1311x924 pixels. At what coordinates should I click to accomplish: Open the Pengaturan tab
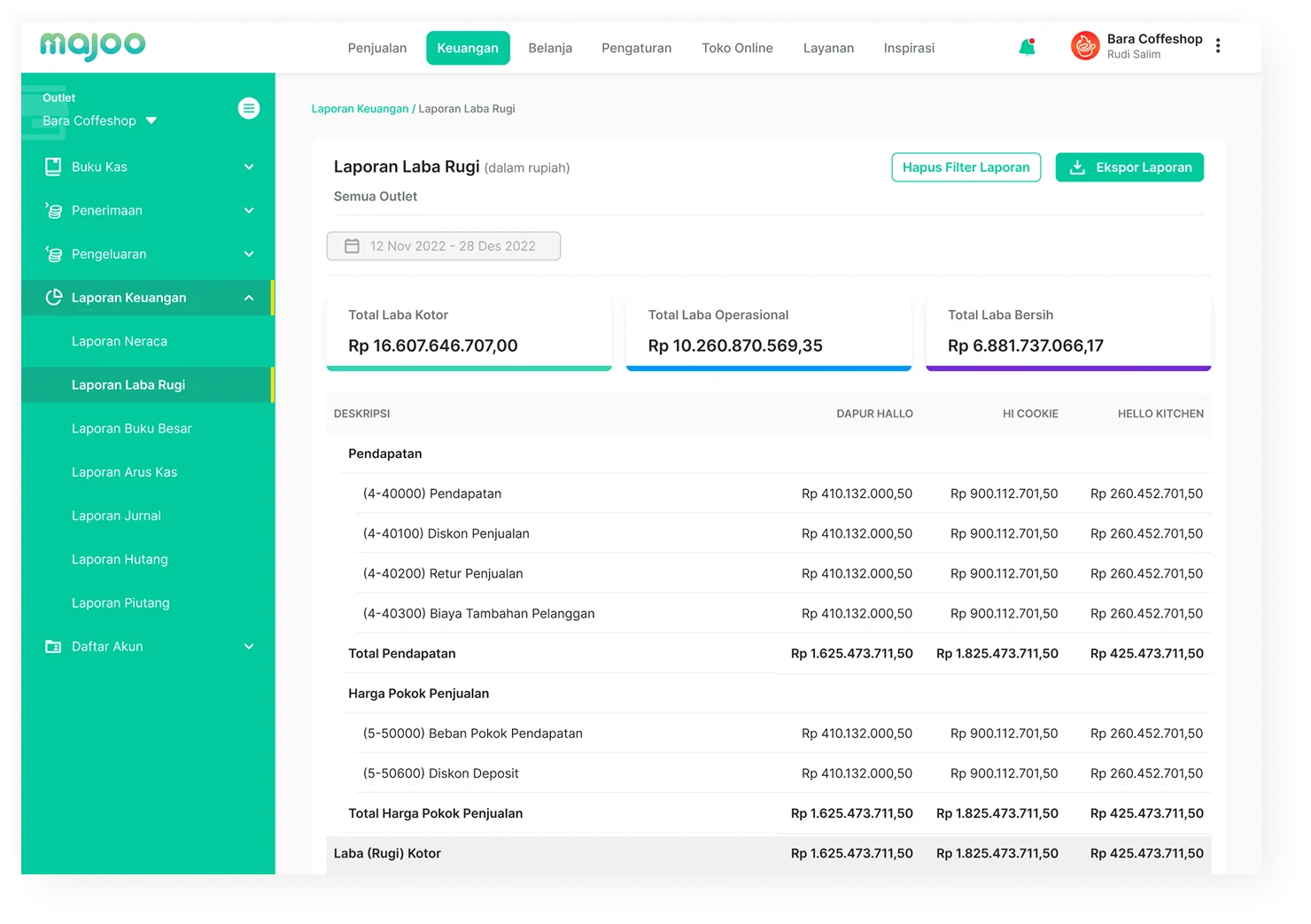click(x=637, y=48)
